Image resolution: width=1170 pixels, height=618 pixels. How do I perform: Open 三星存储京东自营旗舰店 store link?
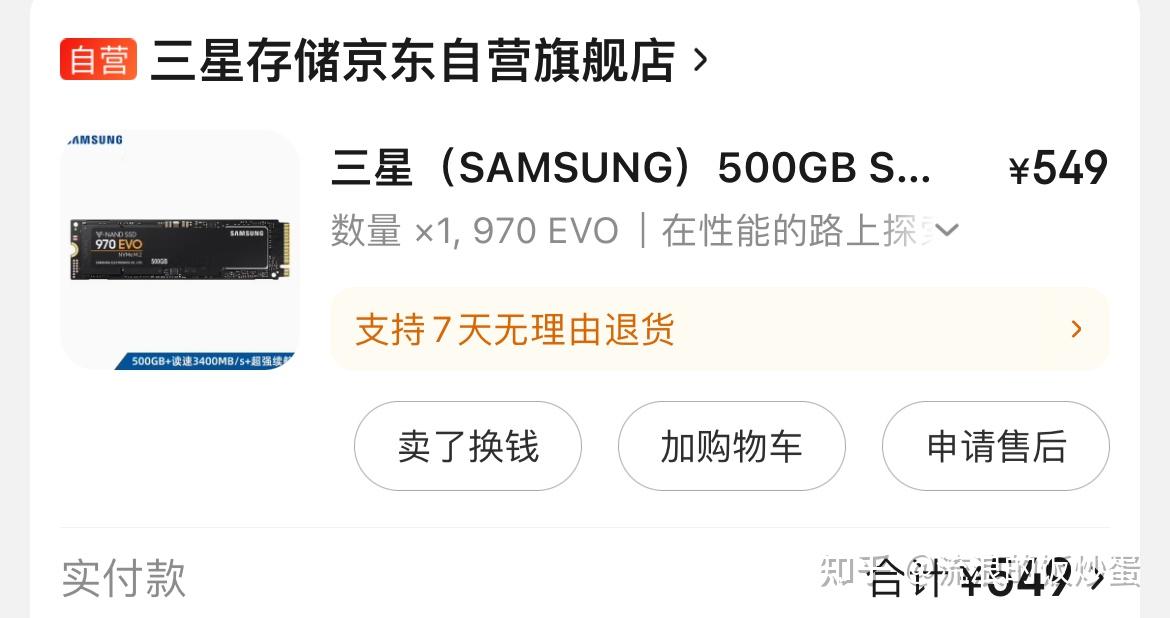point(413,60)
